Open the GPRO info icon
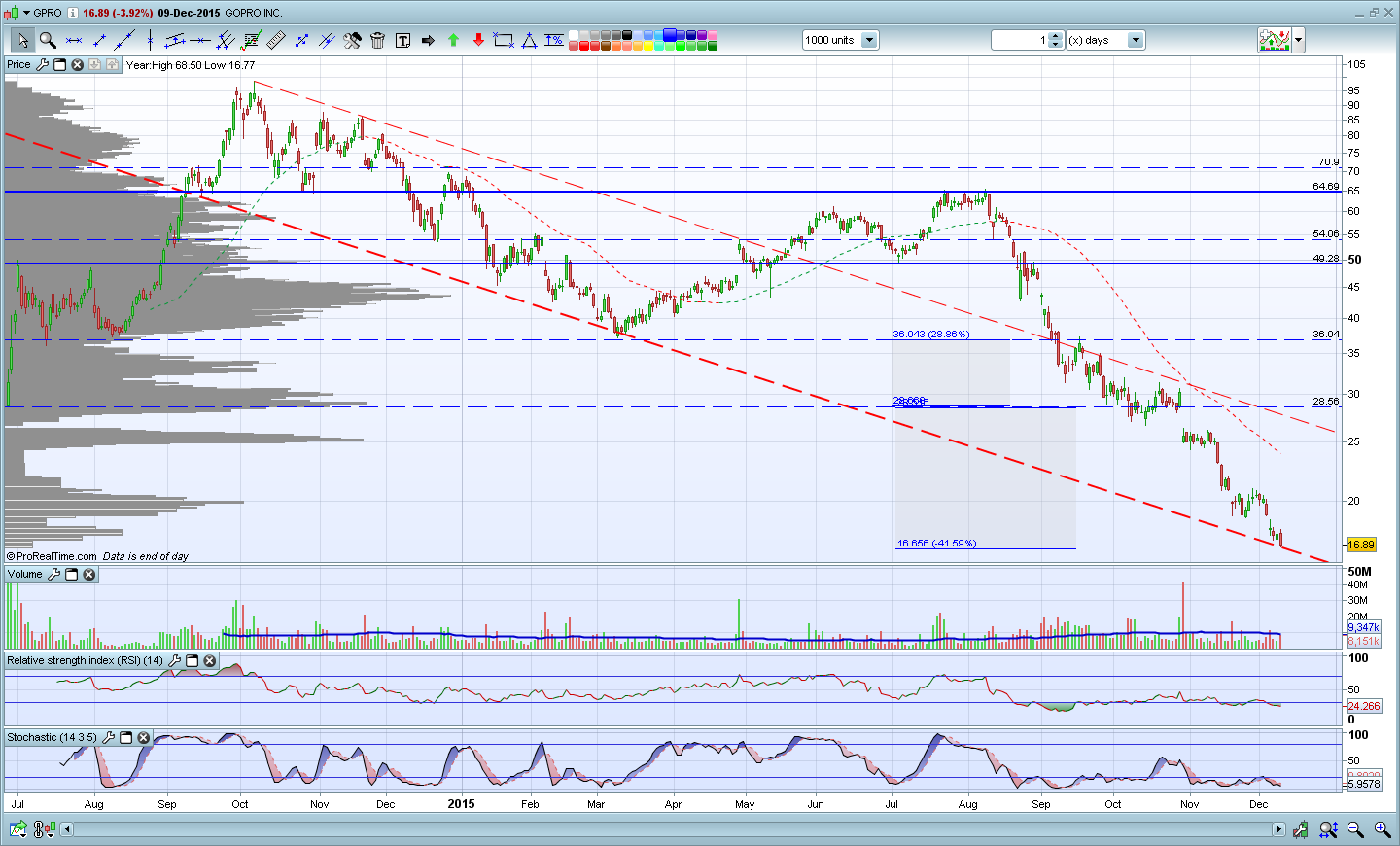The image size is (1400, 846). click(72, 13)
